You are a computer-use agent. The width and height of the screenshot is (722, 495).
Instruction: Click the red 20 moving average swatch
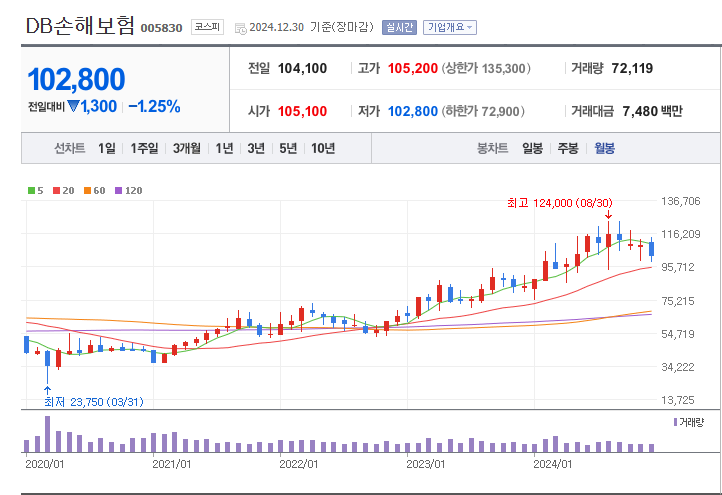coord(56,191)
